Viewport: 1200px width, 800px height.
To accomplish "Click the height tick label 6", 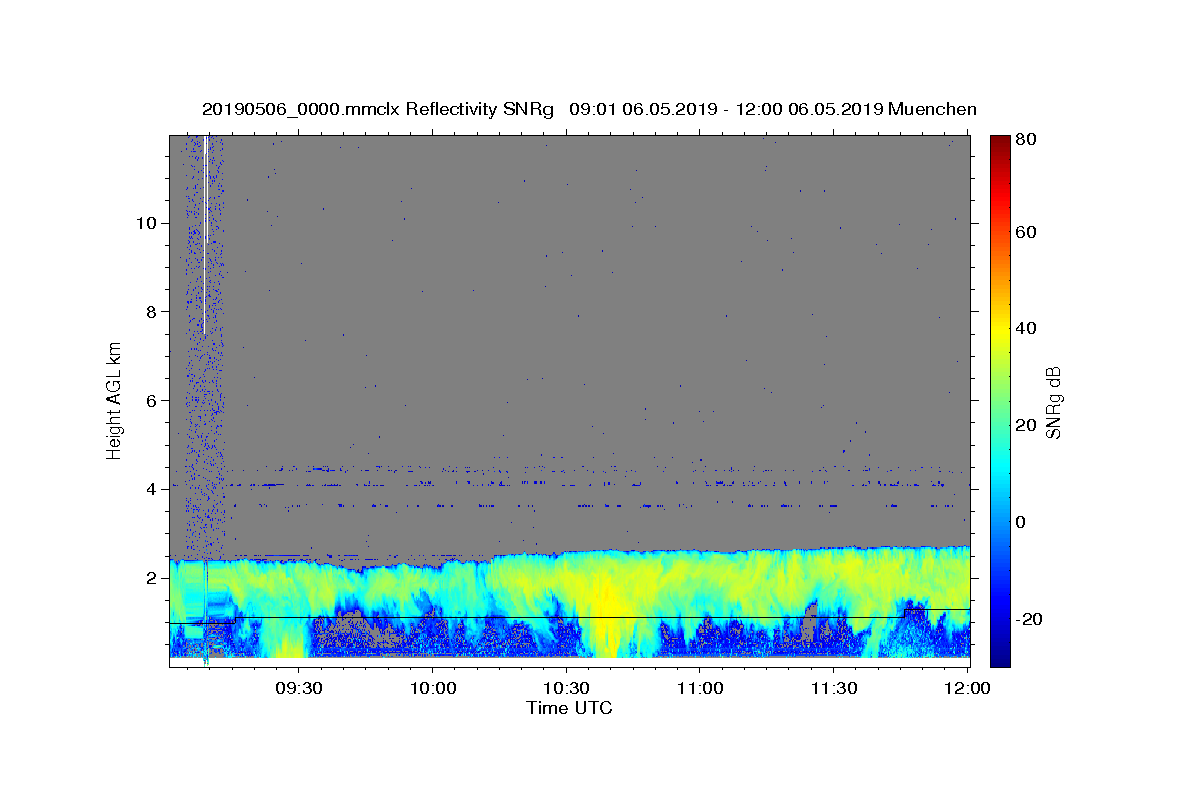I will [152, 400].
